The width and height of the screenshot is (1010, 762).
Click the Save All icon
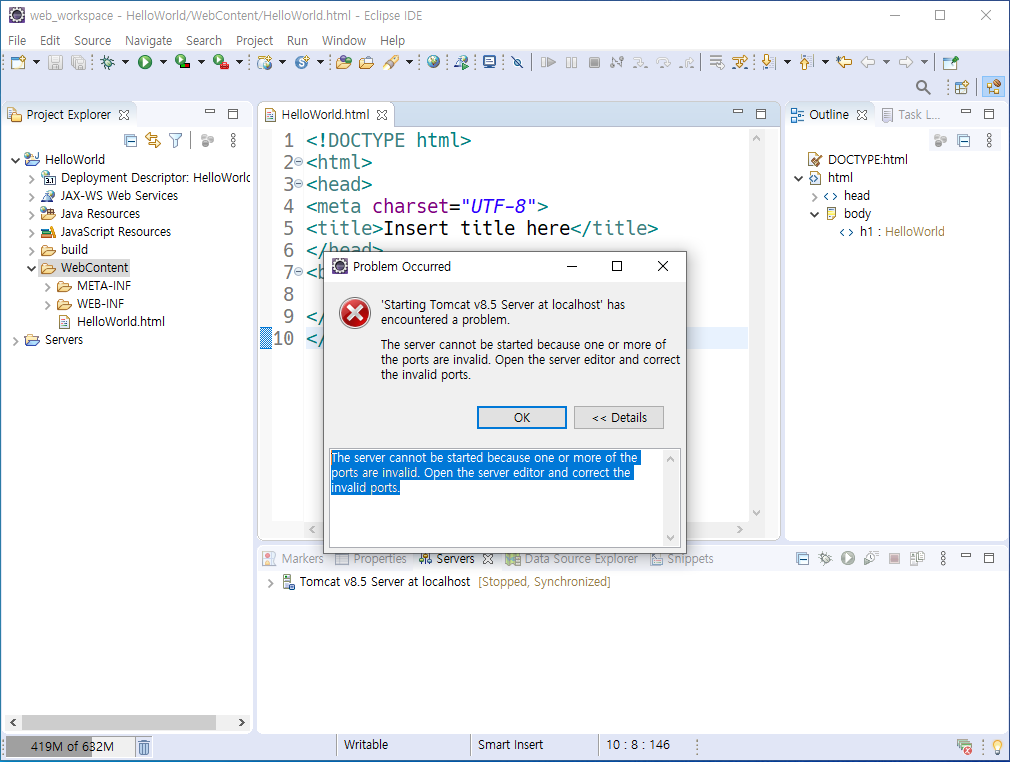tap(78, 62)
